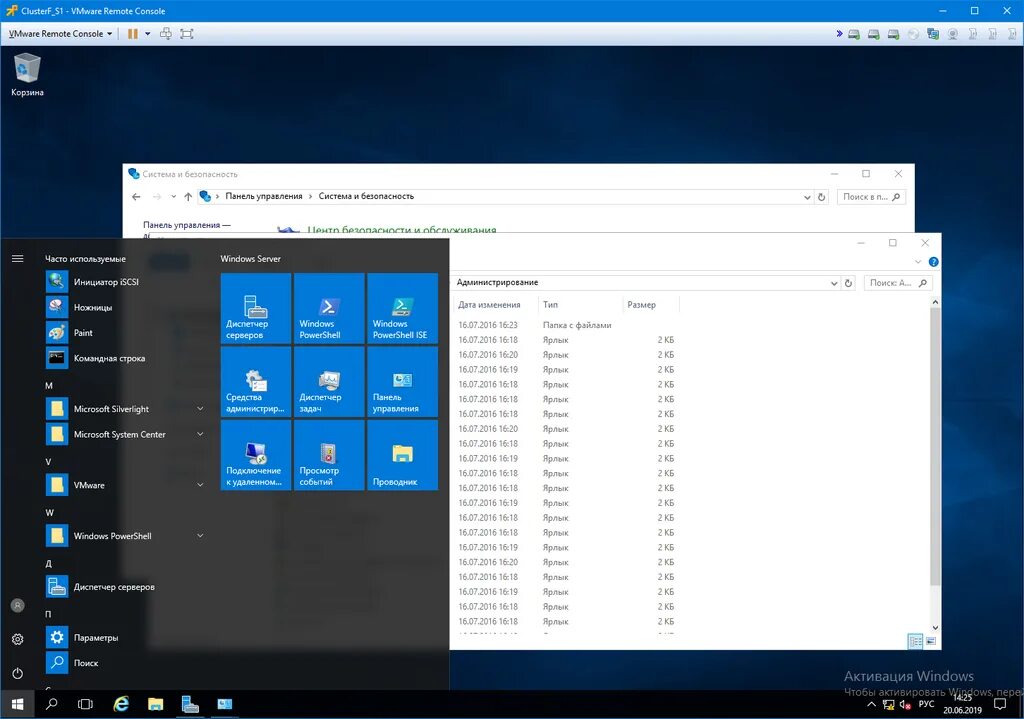This screenshot has height=719, width=1024.
Task: Click the volume icon in system tray
Action: pos(905,705)
